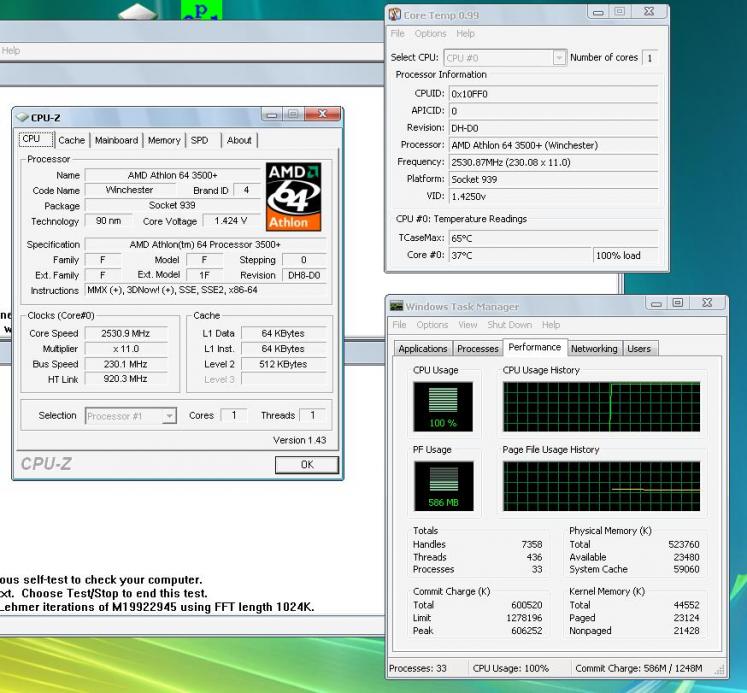Click the PF Usage 586 MB meter
The height and width of the screenshot is (693, 747).
point(444,486)
